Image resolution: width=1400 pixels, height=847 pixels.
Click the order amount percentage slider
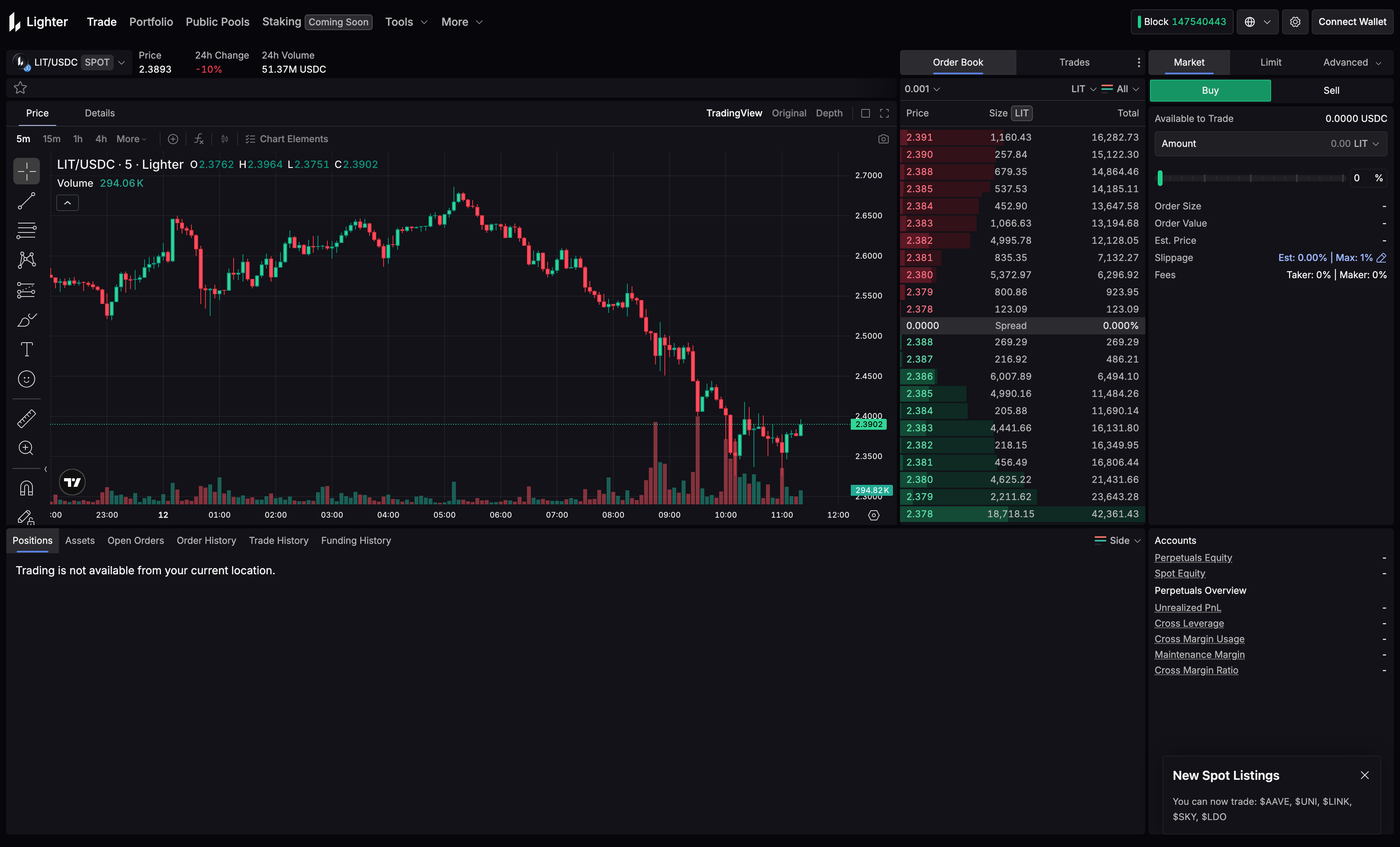[1250, 178]
